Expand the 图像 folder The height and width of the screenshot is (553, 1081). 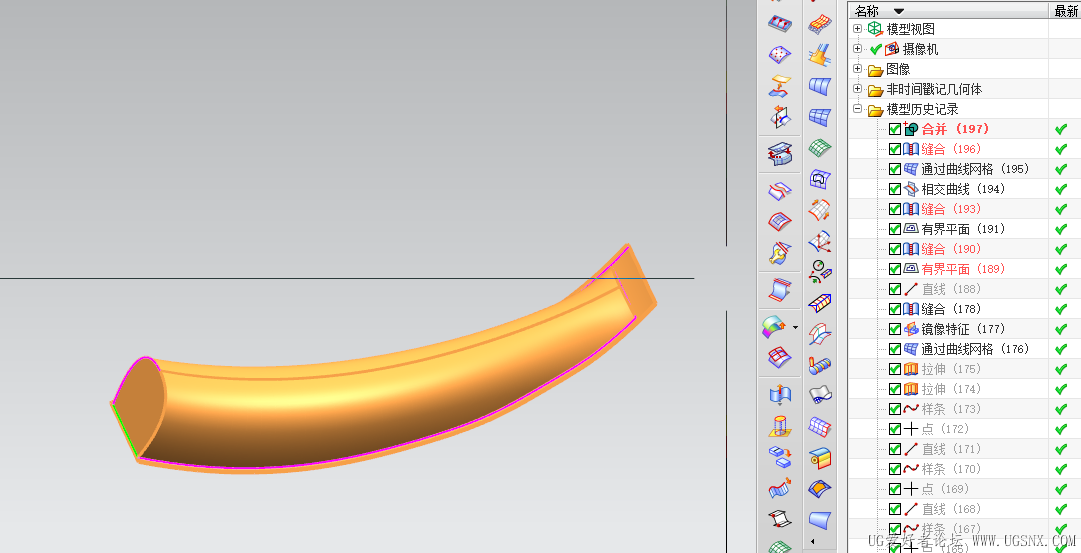[858, 69]
